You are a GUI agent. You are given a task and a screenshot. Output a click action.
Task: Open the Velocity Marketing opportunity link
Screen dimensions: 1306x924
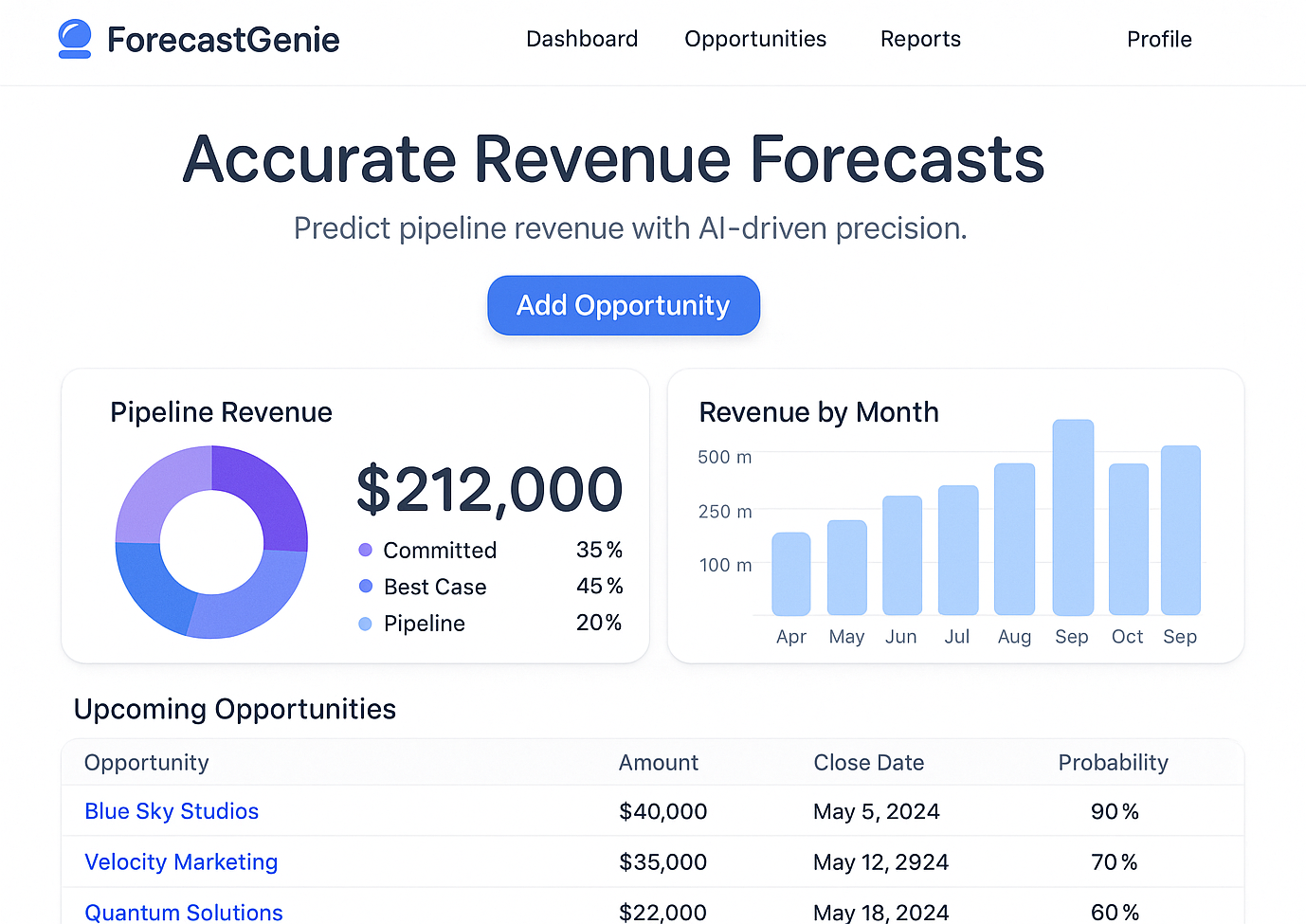[x=181, y=861]
